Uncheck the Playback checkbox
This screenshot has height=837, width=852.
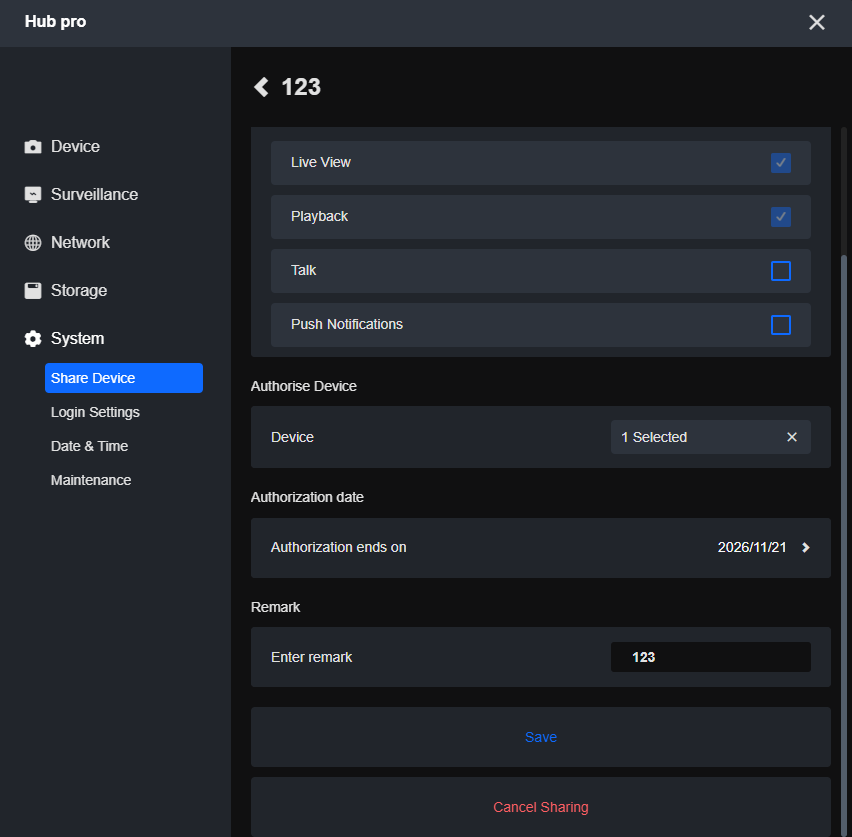[780, 217]
